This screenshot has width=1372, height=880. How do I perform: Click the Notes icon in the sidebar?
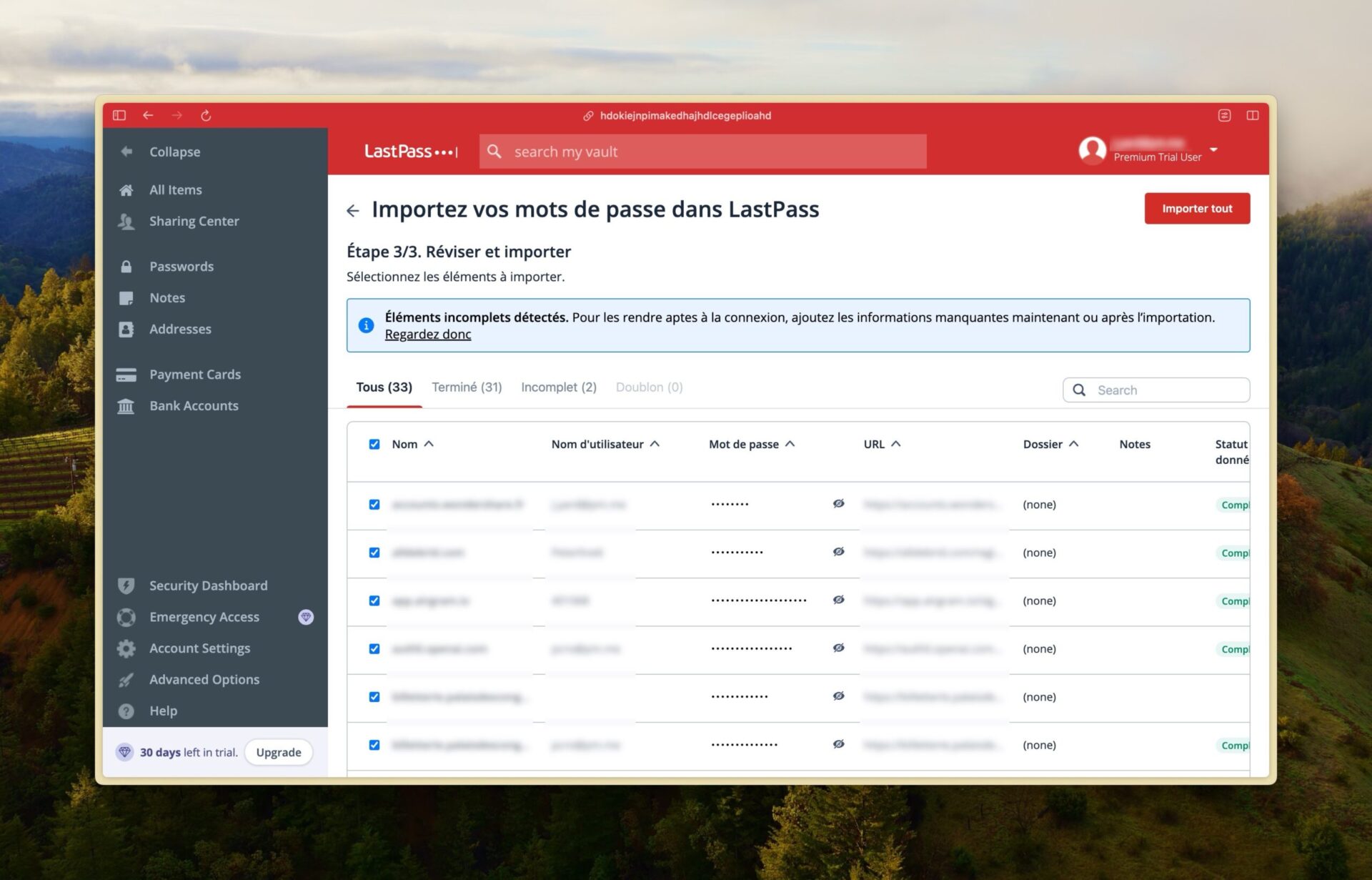126,298
